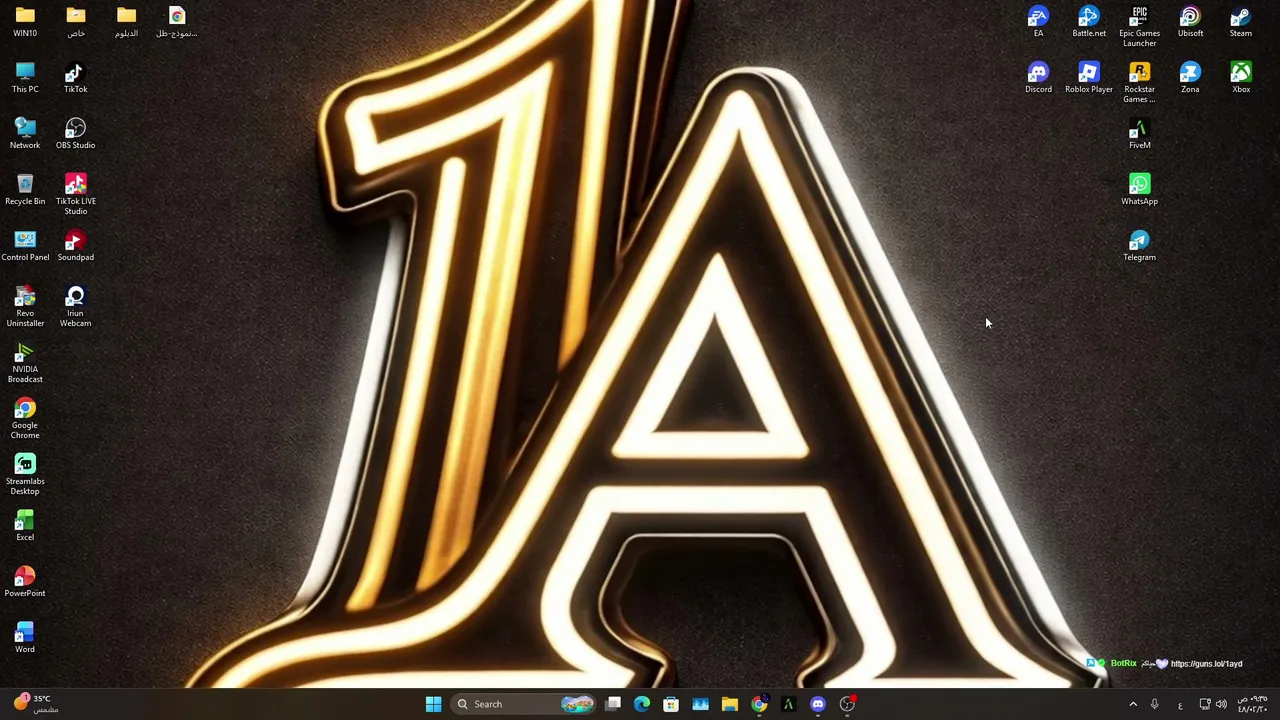Switch the input language indicator
The height and width of the screenshot is (720, 1280).
(1180, 704)
